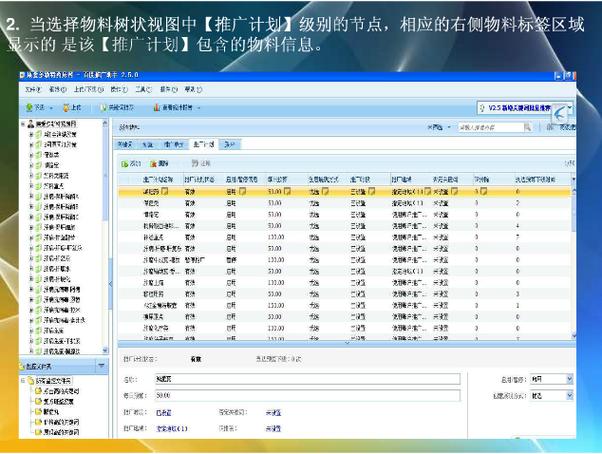
Task: Switch to the 关键词 tab
Action: 125,145
